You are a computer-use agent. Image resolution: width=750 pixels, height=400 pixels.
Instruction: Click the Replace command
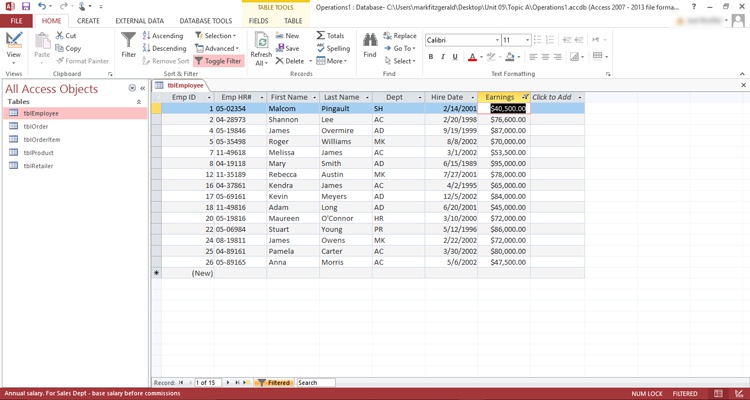pyautogui.click(x=400, y=36)
